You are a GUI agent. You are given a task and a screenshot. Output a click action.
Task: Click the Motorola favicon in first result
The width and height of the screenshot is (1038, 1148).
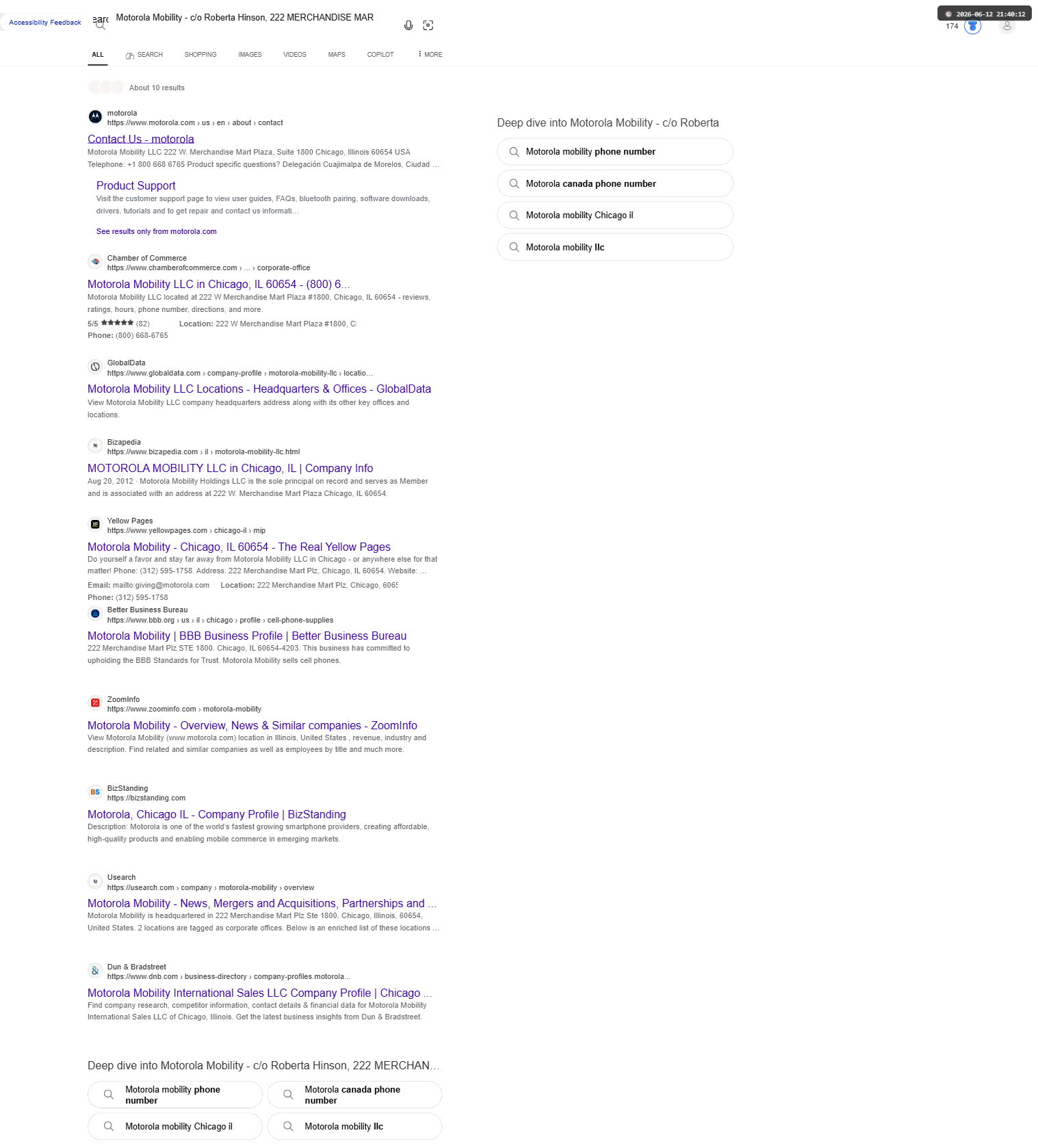(95, 117)
